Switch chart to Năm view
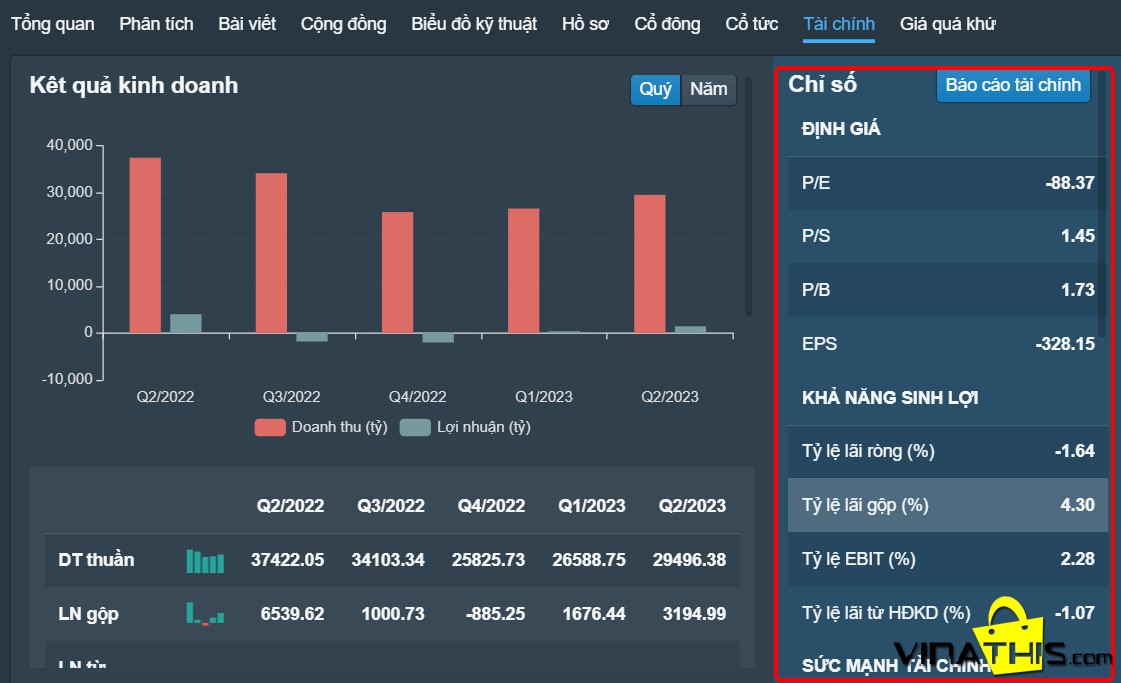This screenshot has width=1121, height=683. pos(708,89)
